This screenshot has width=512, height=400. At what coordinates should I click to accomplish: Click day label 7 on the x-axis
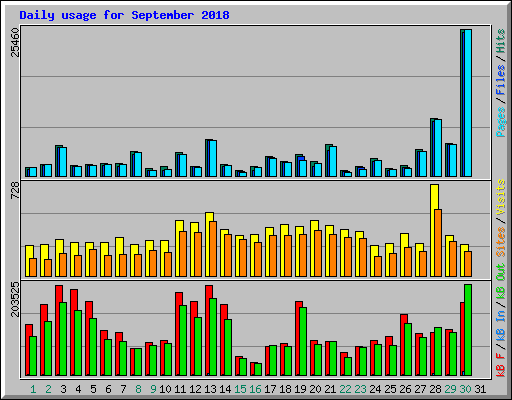tap(123, 389)
